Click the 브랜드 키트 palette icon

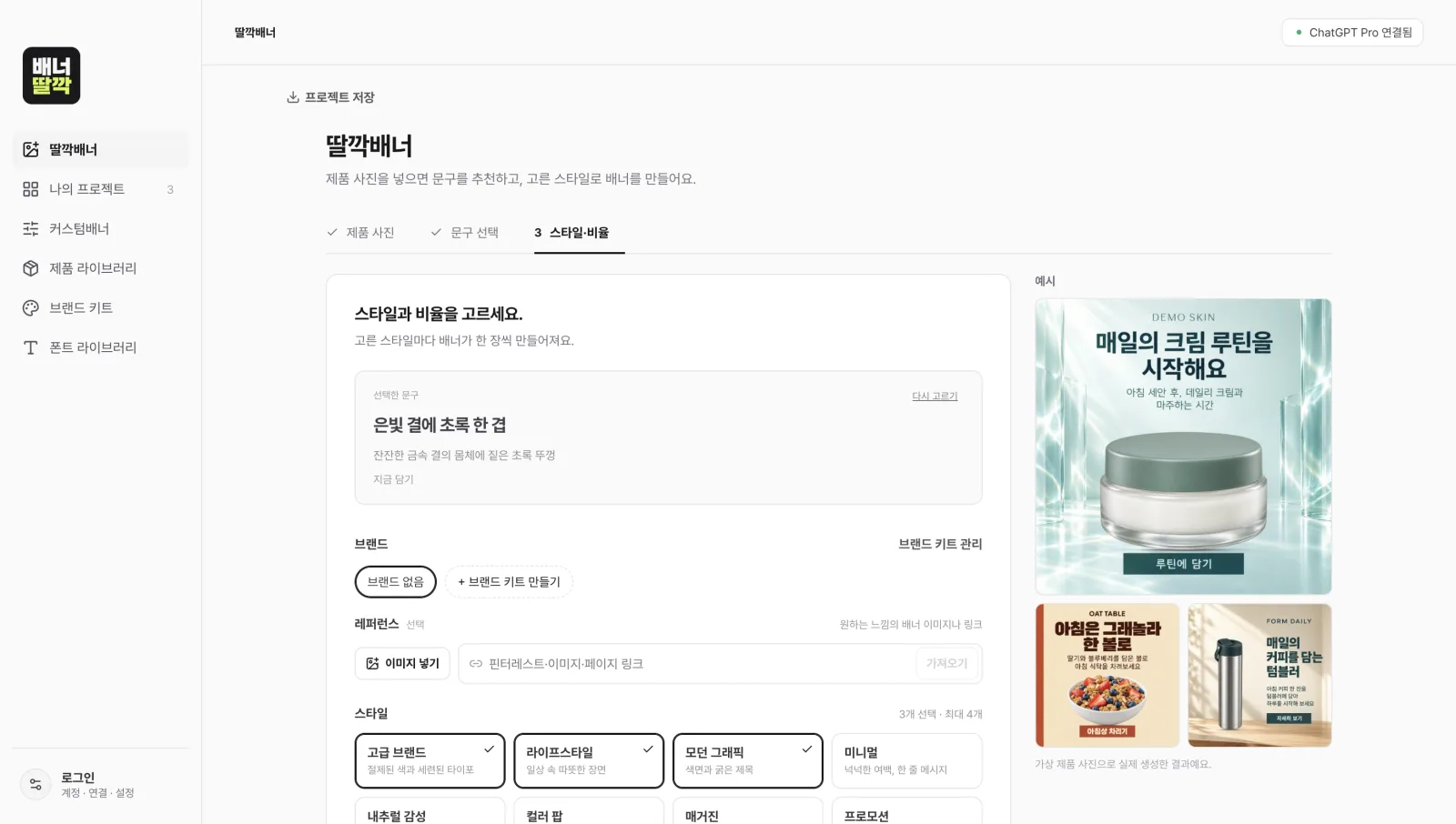coord(31,307)
